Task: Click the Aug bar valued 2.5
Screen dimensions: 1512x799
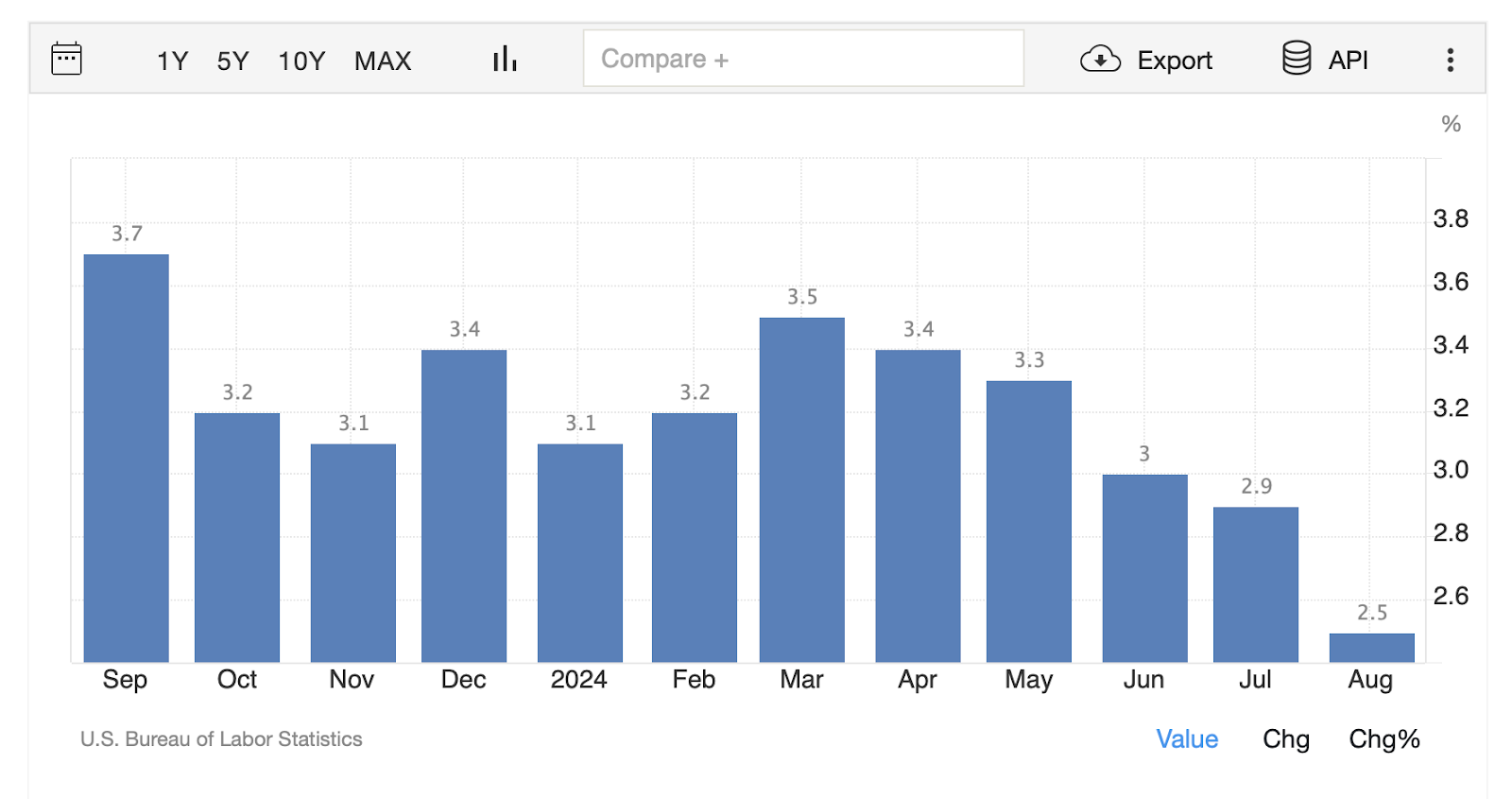Action: coord(1372,648)
